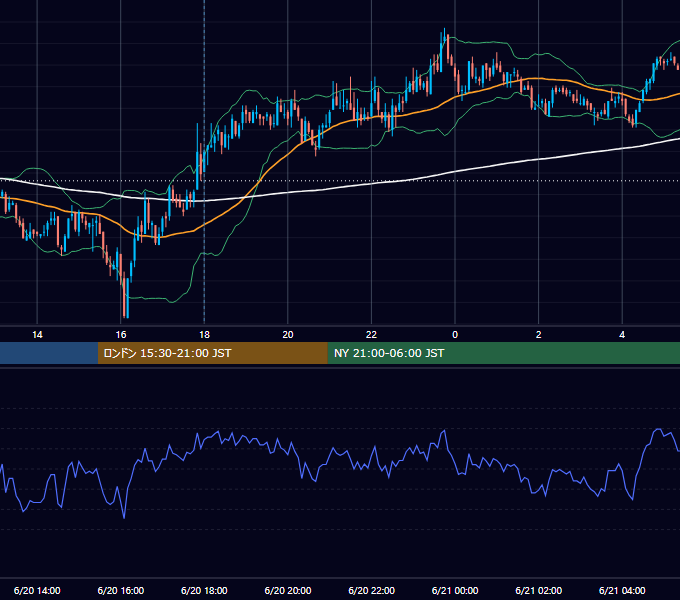Click the 6/20 18:00 date label
680x600 pixels.
coord(204,590)
